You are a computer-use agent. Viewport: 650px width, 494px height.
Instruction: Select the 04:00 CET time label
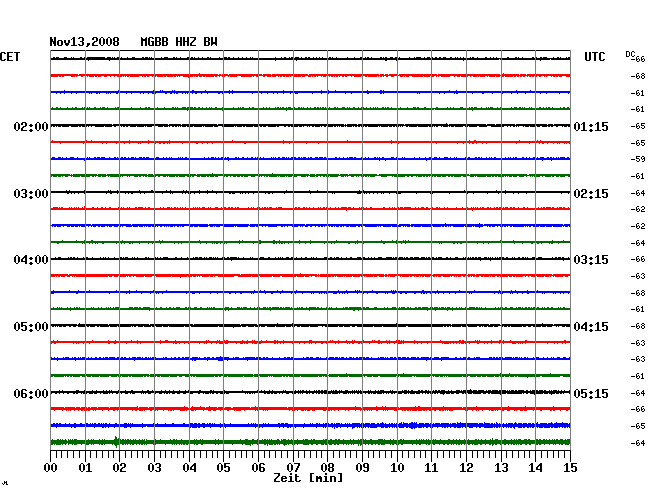(31, 260)
